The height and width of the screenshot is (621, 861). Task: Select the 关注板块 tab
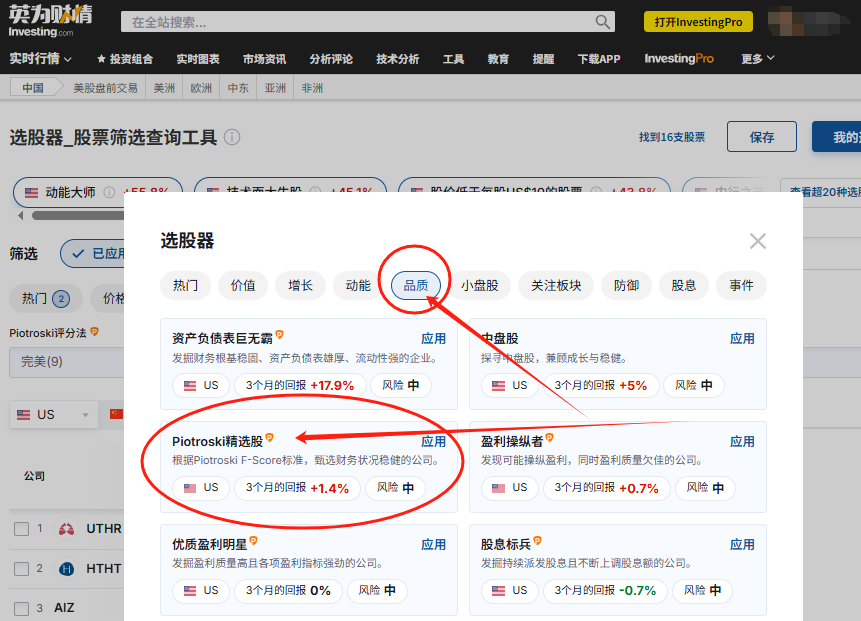pyautogui.click(x=556, y=286)
